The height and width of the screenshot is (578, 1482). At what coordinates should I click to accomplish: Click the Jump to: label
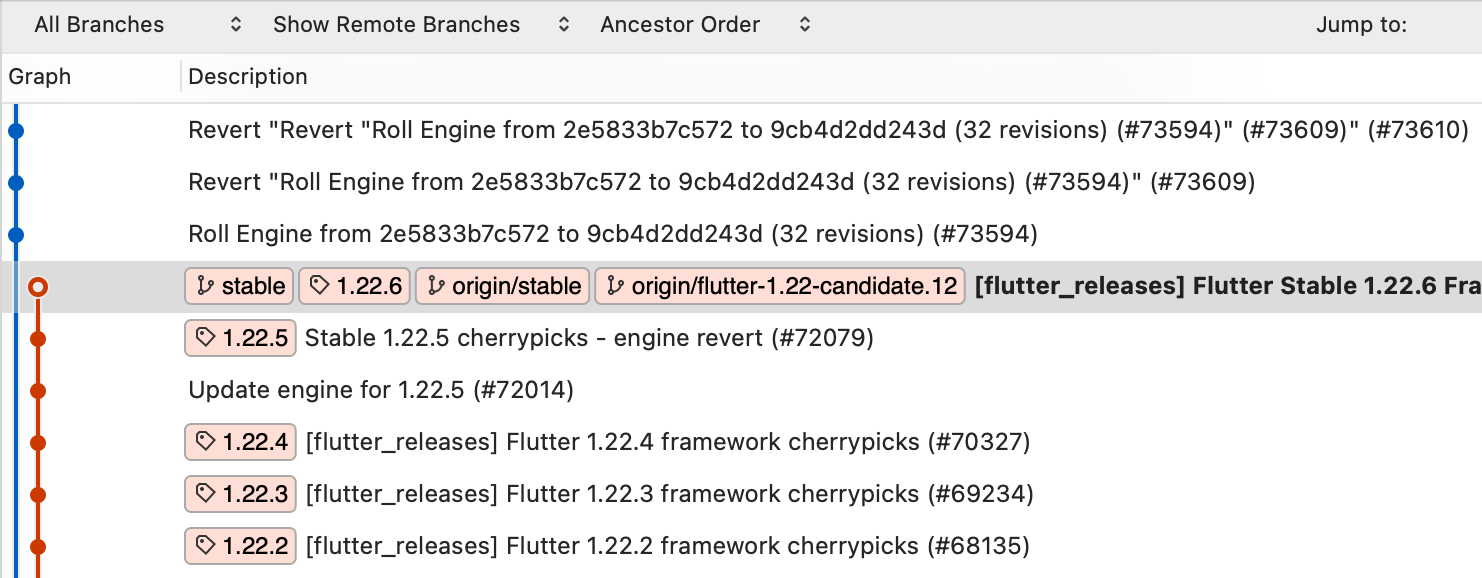coord(1361,25)
